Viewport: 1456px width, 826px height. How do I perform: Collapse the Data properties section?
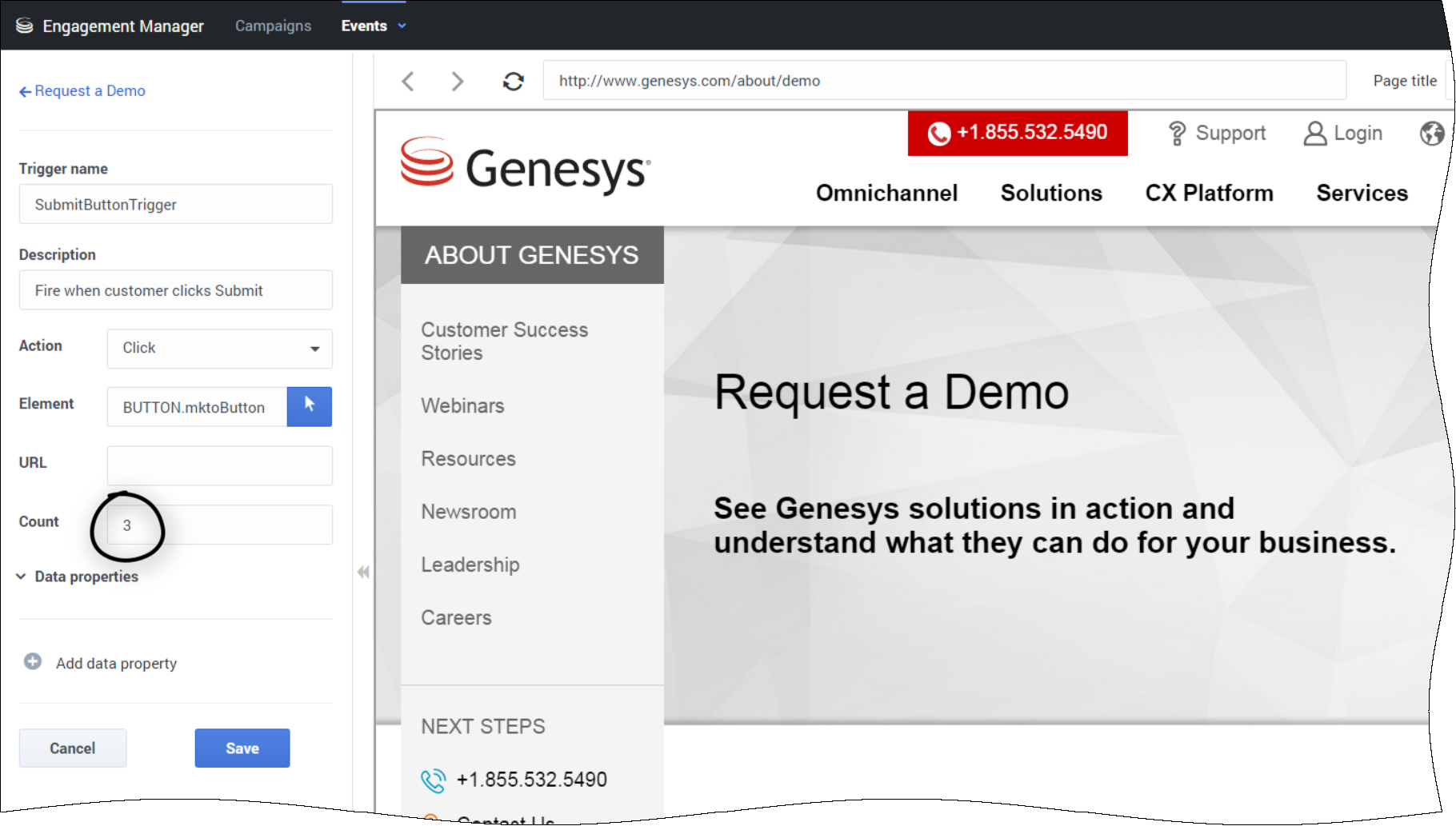[22, 577]
